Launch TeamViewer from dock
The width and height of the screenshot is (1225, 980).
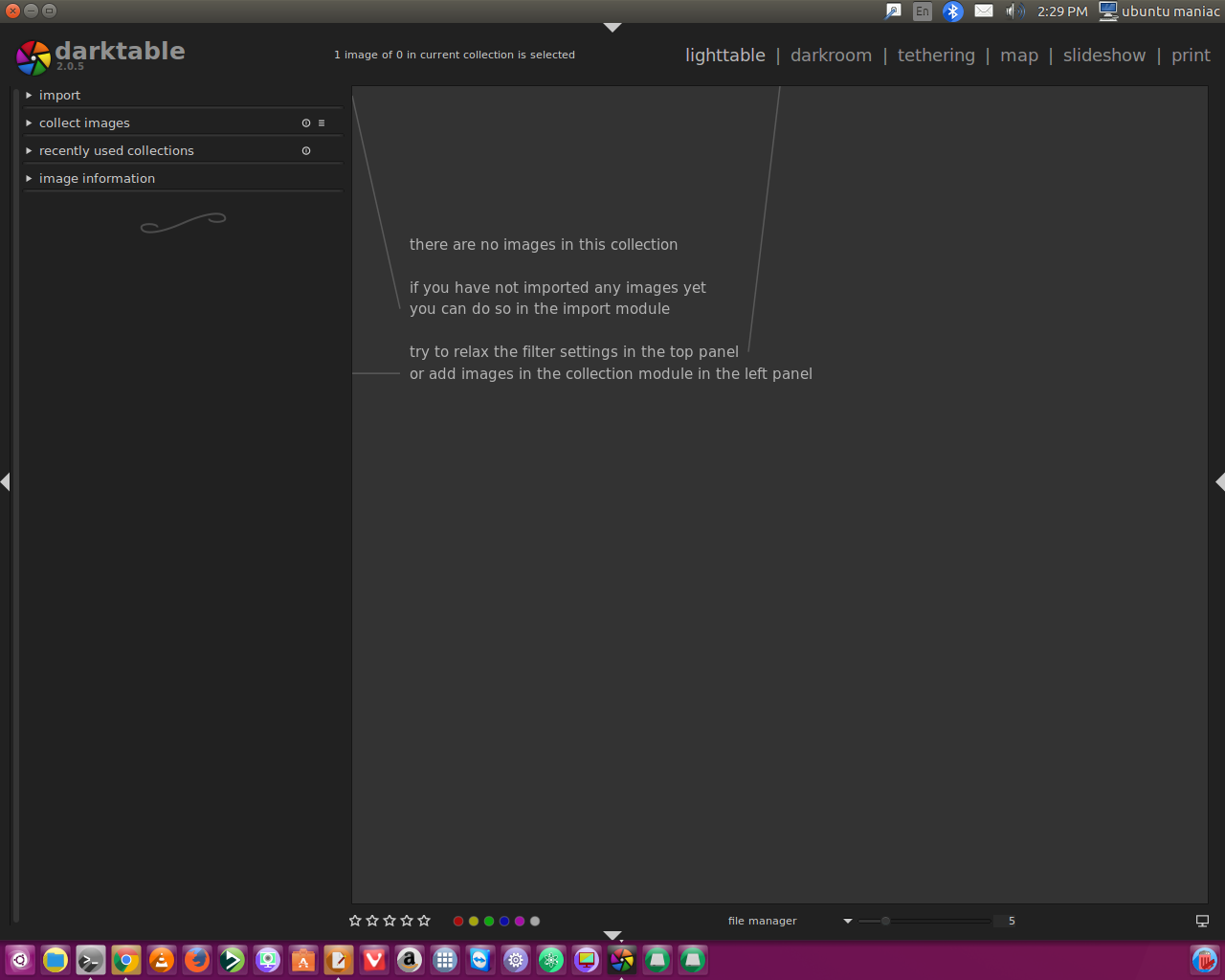pos(480,960)
